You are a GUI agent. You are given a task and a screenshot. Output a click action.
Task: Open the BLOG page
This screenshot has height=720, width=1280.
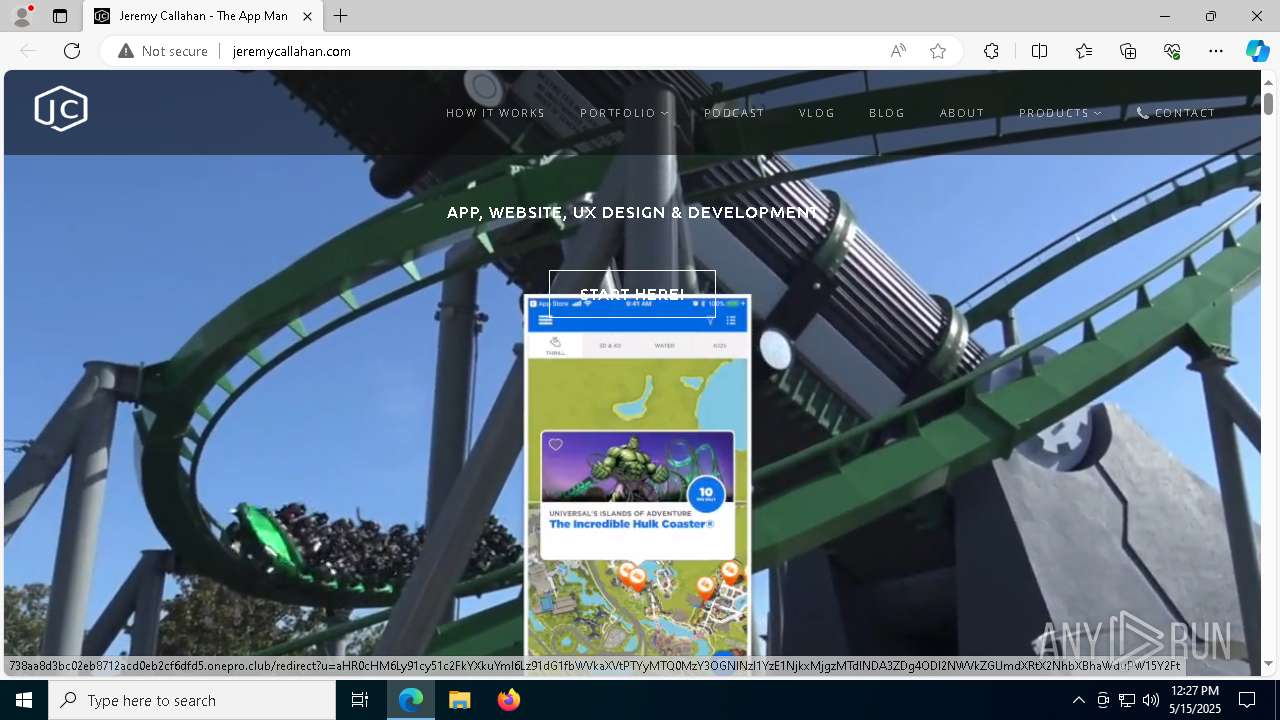click(887, 113)
